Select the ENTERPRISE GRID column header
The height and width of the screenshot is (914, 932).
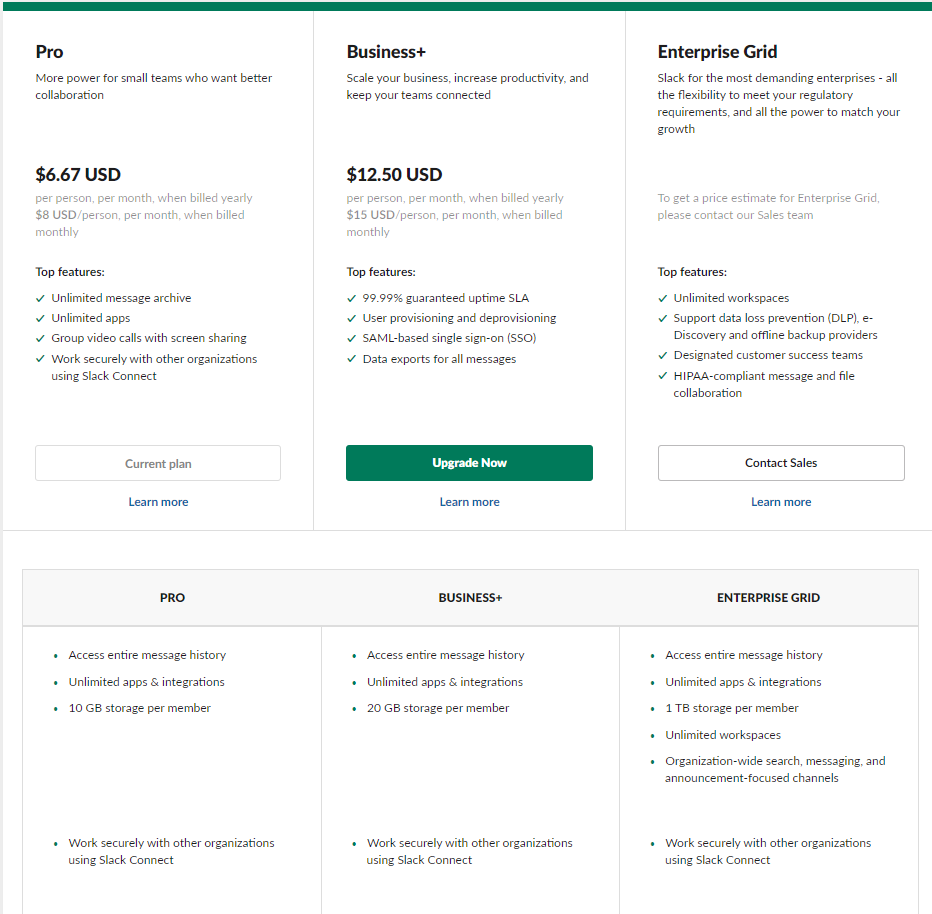pos(768,598)
